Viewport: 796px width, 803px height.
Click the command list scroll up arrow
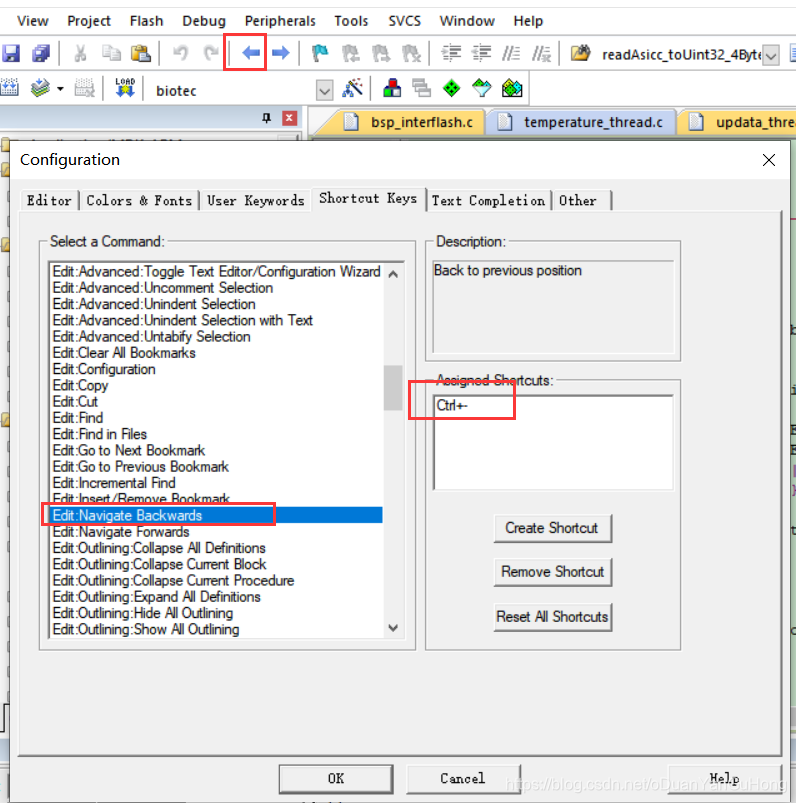tap(393, 274)
